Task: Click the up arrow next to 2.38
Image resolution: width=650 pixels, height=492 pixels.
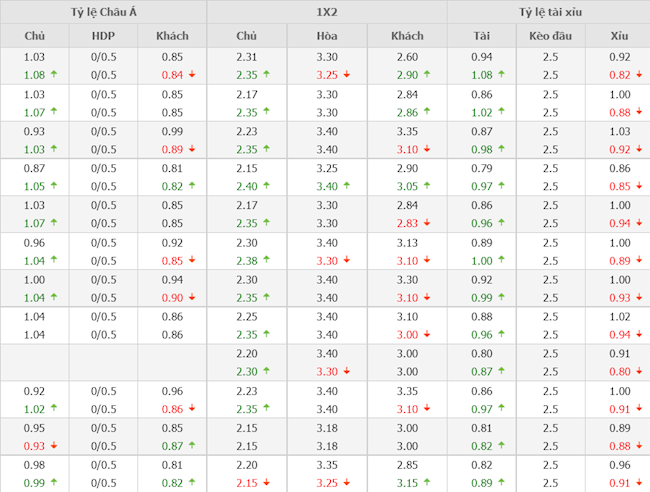Action: tap(271, 260)
